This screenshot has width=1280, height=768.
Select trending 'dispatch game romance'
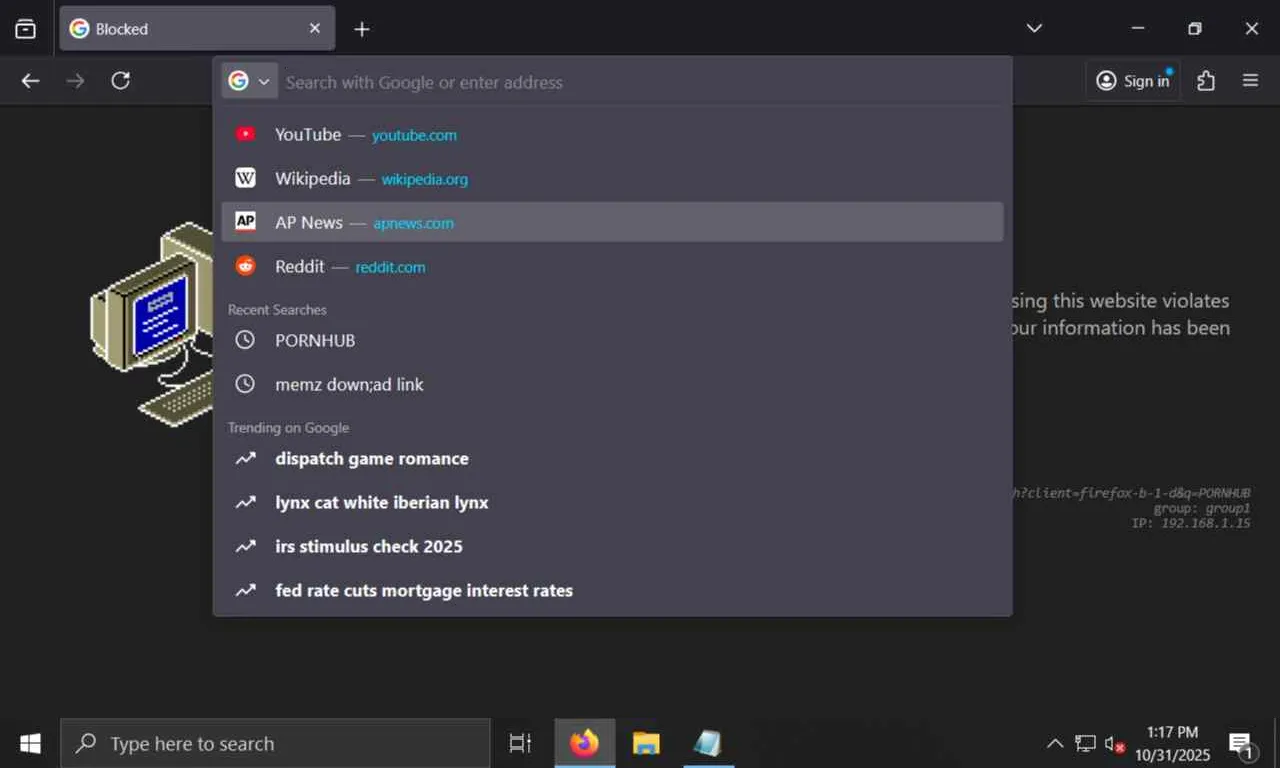(612, 458)
